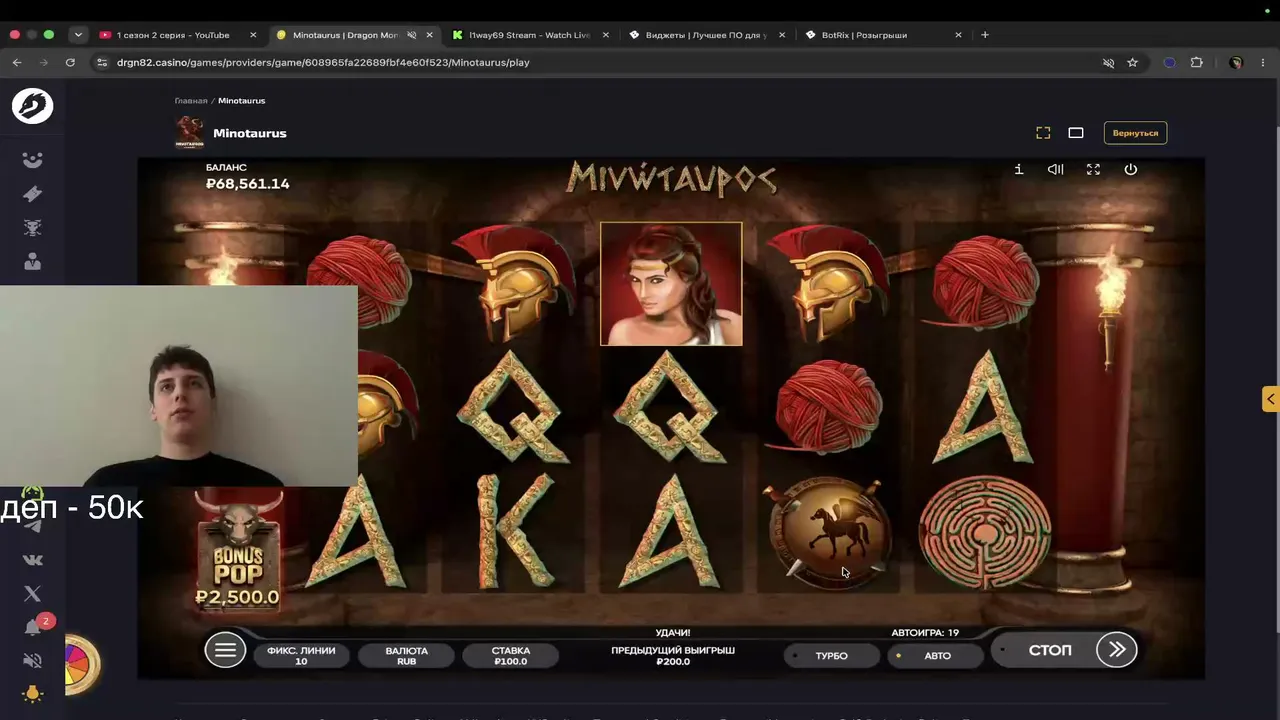Open the bull head sidebar icon

click(x=33, y=228)
